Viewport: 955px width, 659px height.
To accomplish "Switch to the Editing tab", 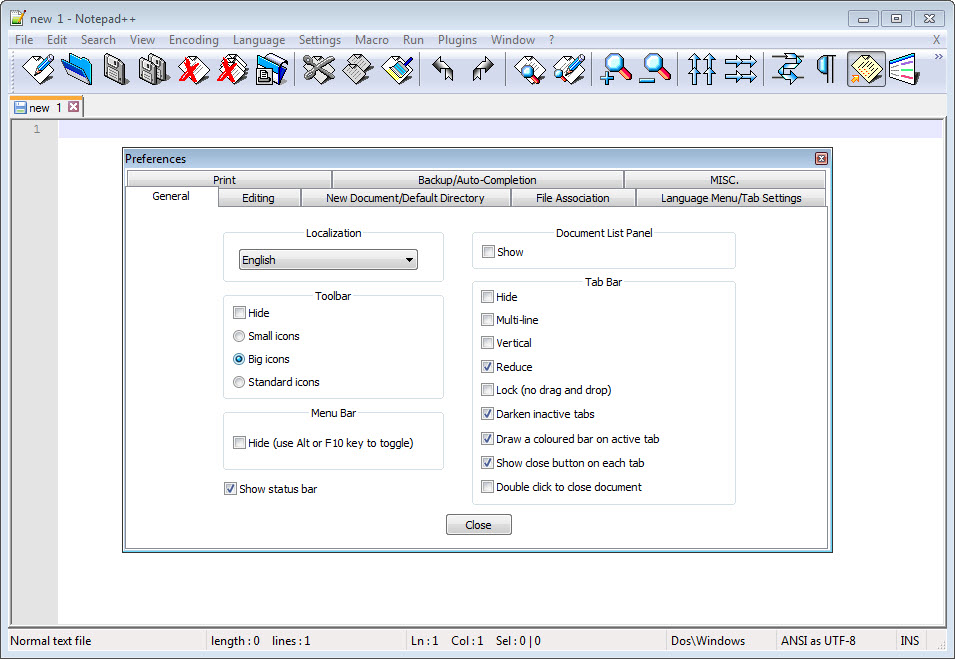I will pos(258,198).
